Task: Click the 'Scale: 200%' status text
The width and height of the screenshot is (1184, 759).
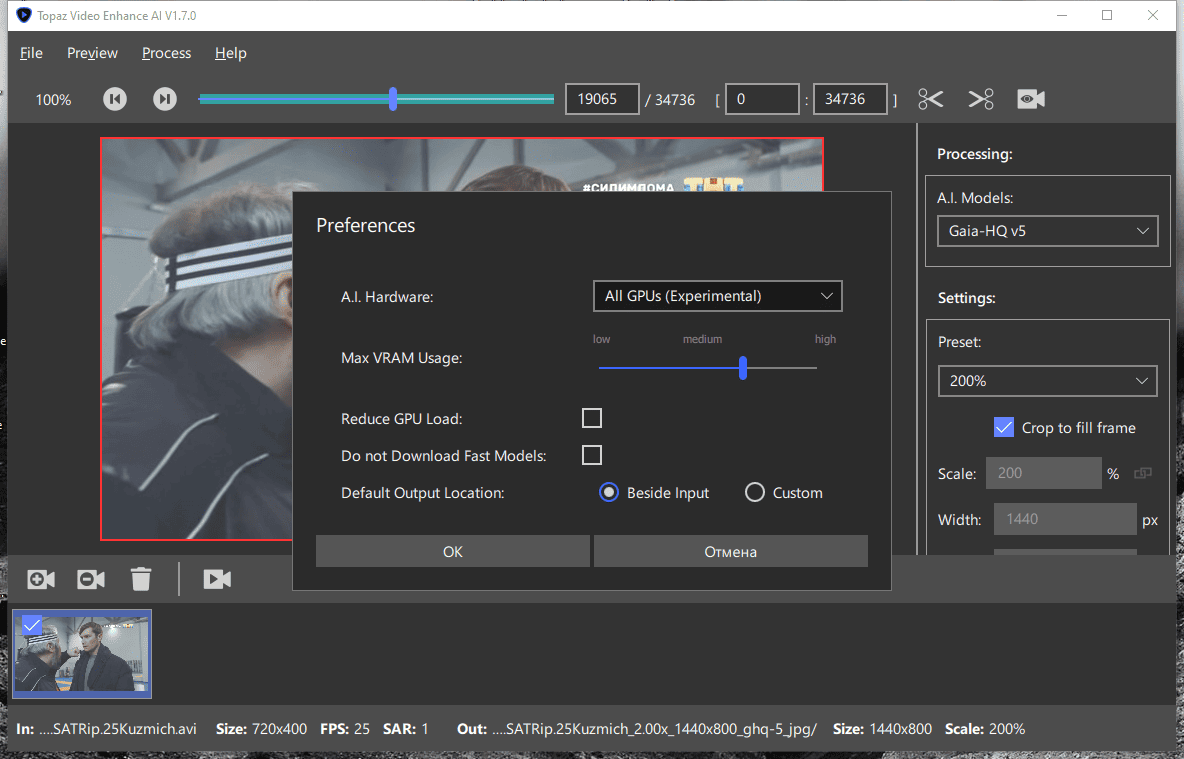Action: pos(985,729)
